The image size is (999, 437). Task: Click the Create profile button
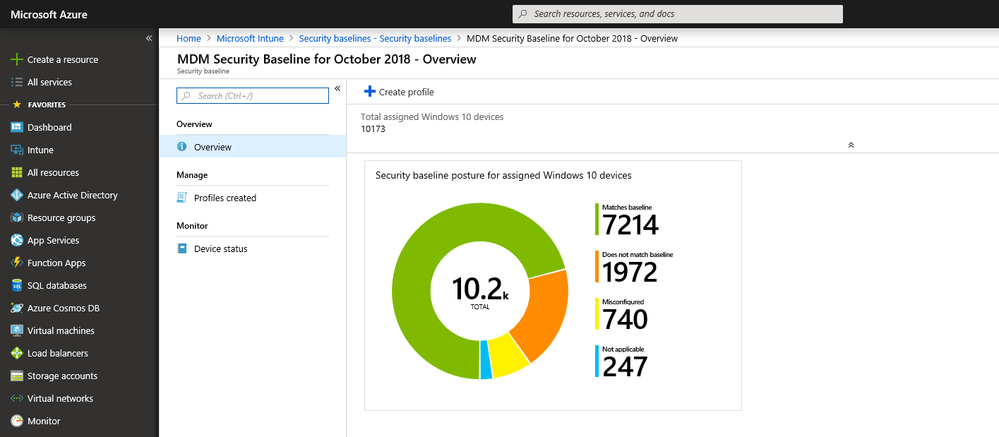(x=399, y=92)
